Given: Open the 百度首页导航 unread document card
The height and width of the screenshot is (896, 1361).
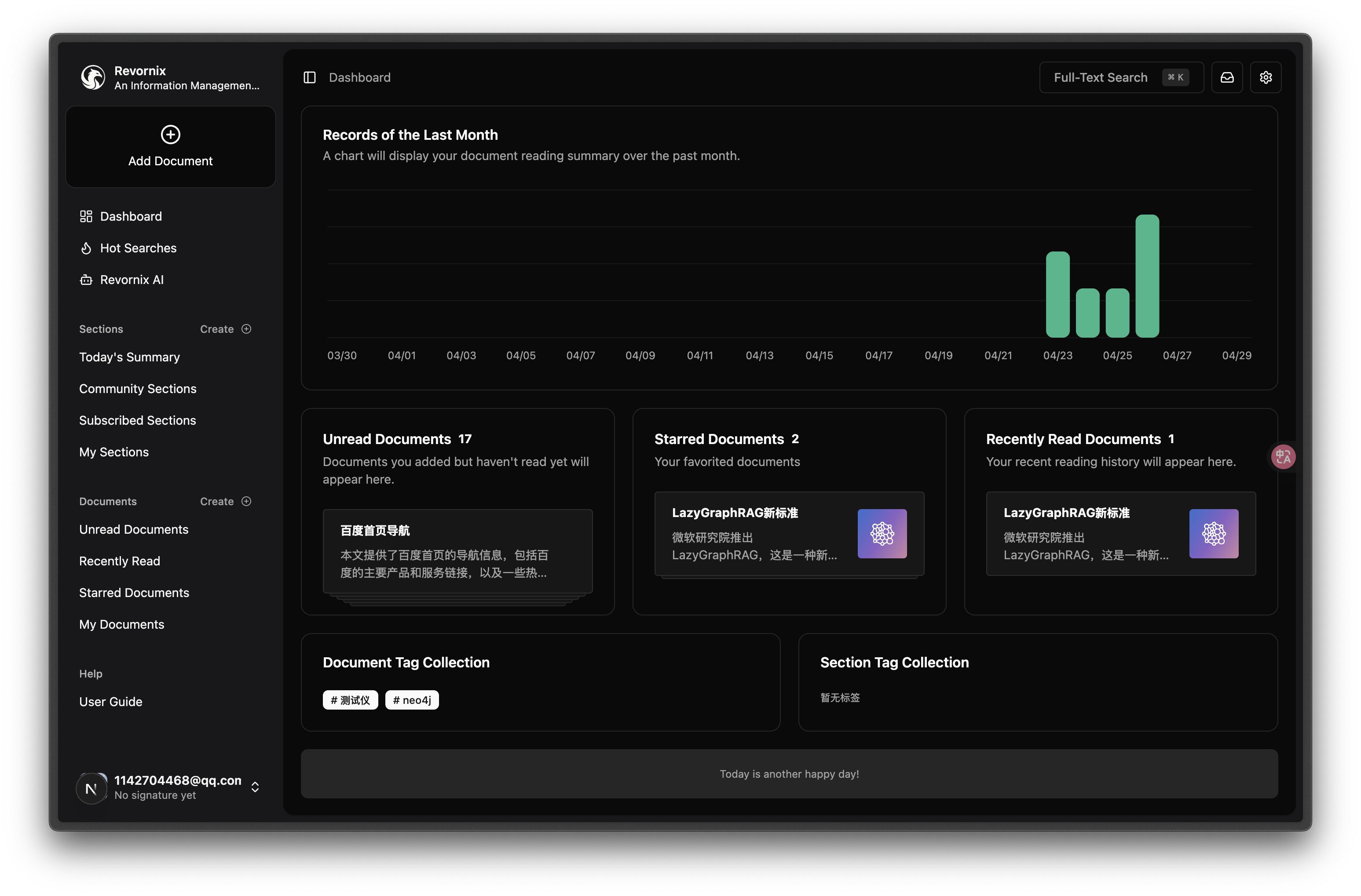Looking at the screenshot, I should [x=457, y=551].
